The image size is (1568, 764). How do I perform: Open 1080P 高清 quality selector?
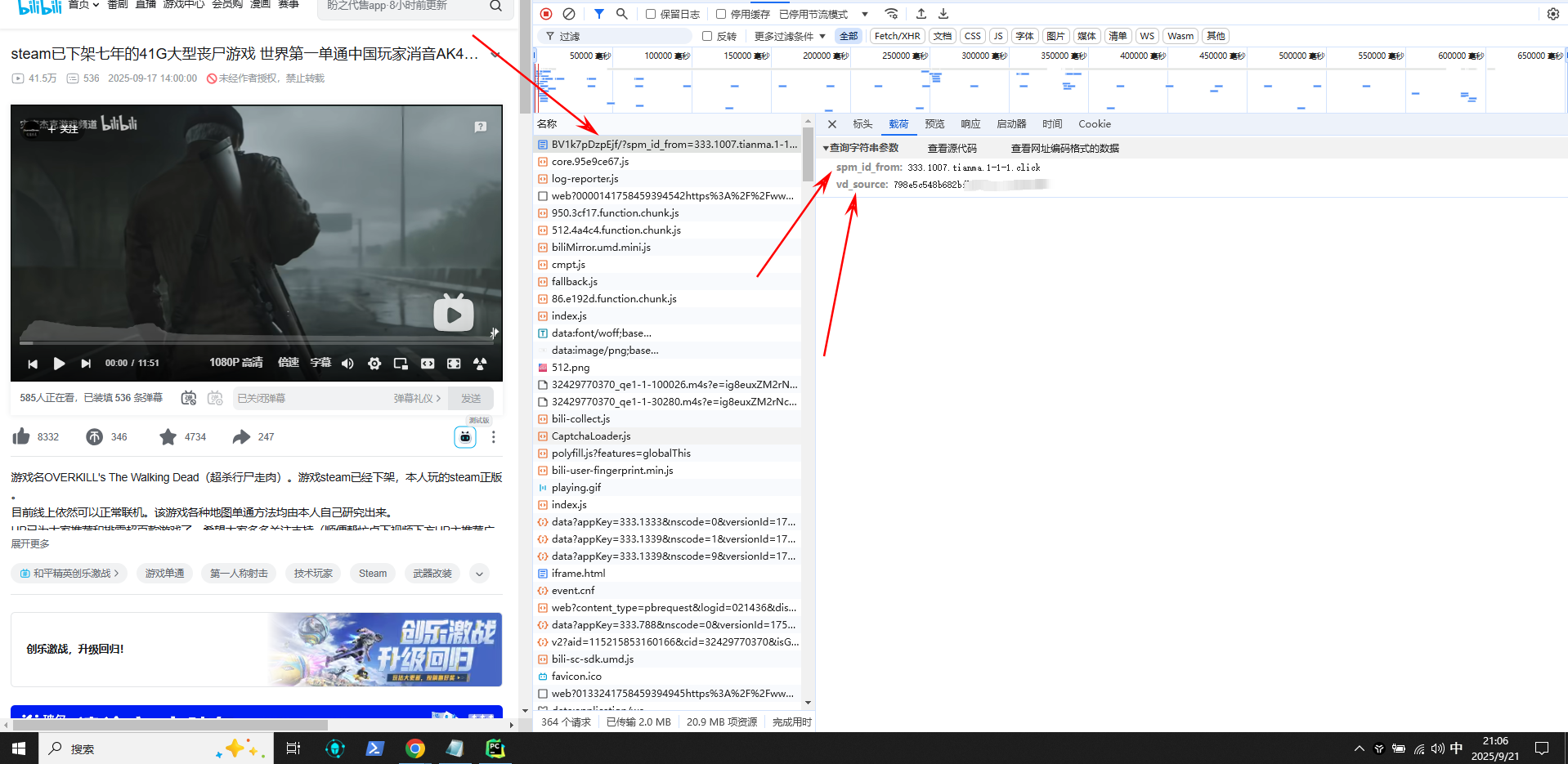coord(236,363)
